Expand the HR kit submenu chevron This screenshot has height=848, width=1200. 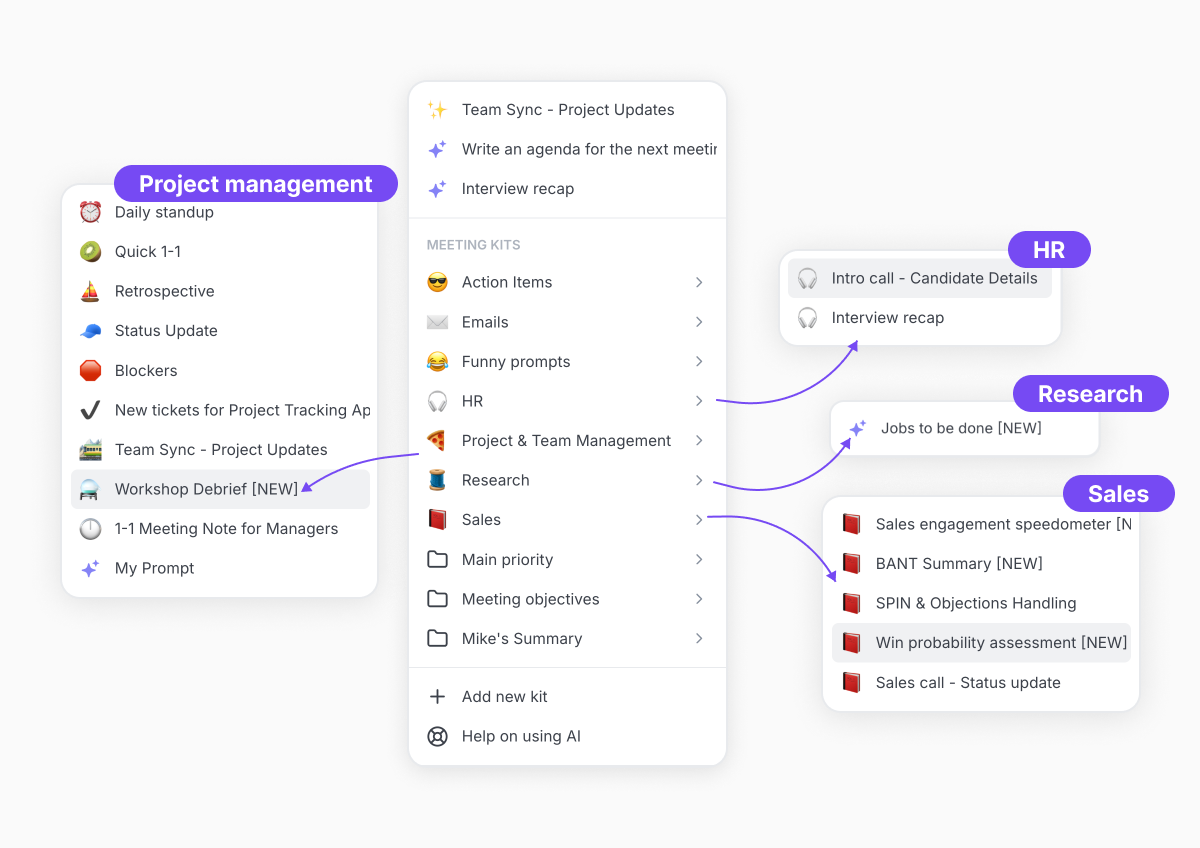(699, 401)
